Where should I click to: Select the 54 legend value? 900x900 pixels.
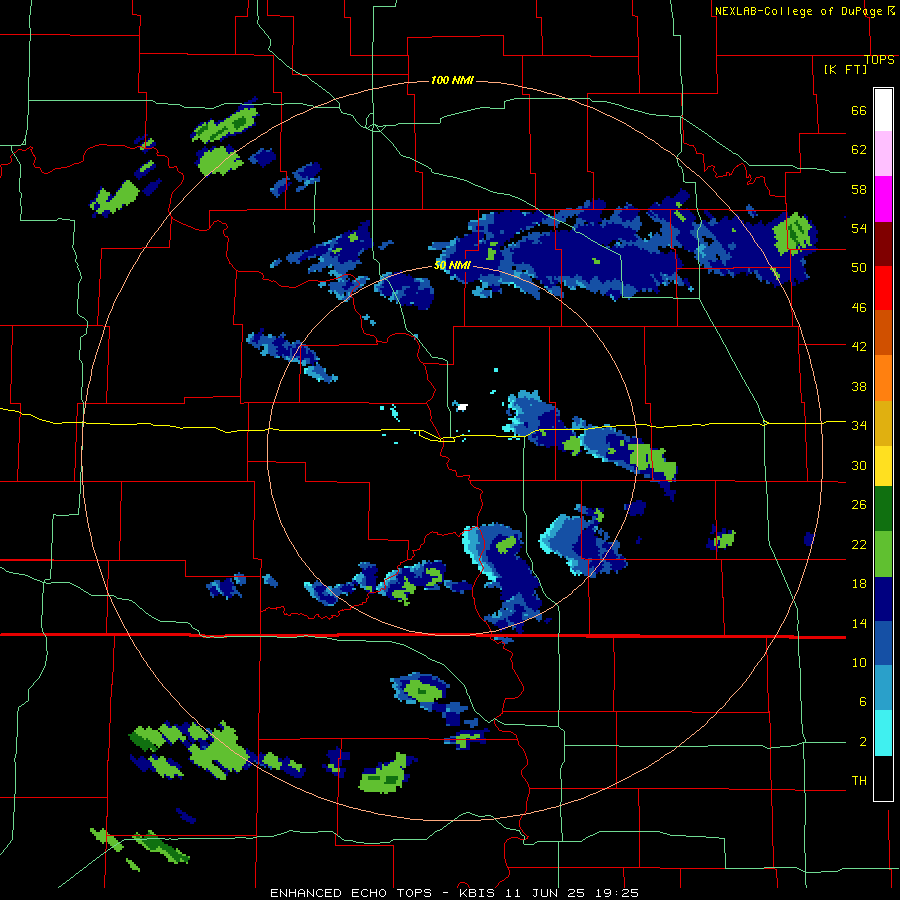click(x=859, y=228)
